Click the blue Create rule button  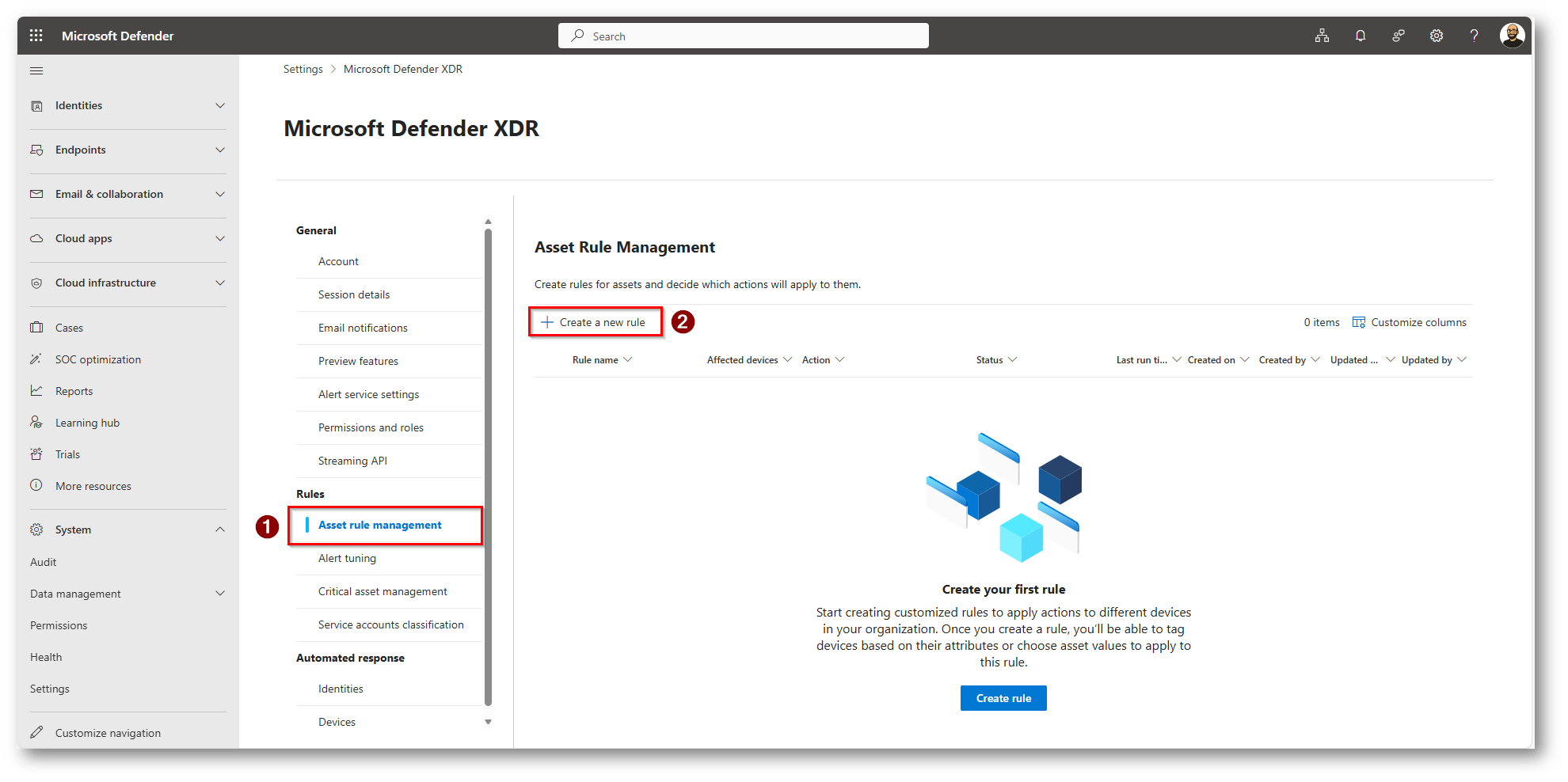(1003, 698)
